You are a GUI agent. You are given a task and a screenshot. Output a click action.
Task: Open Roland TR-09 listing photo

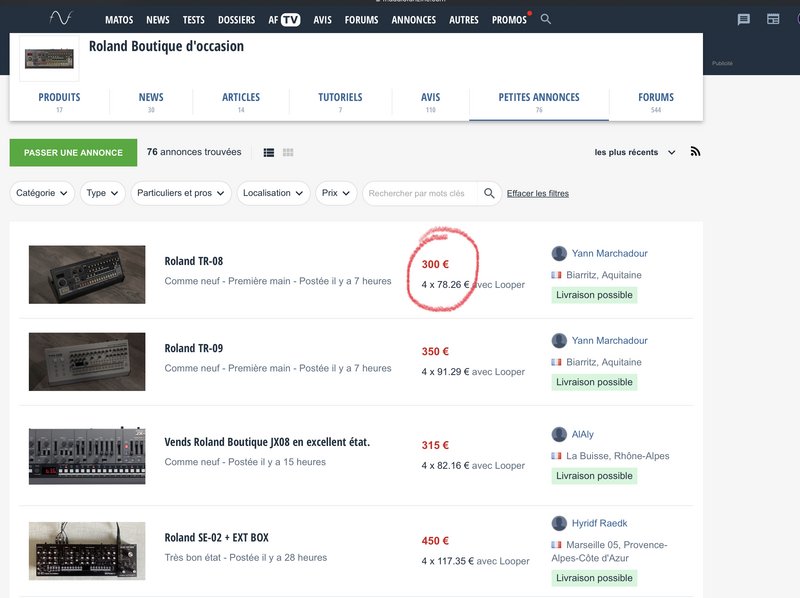[x=87, y=362]
